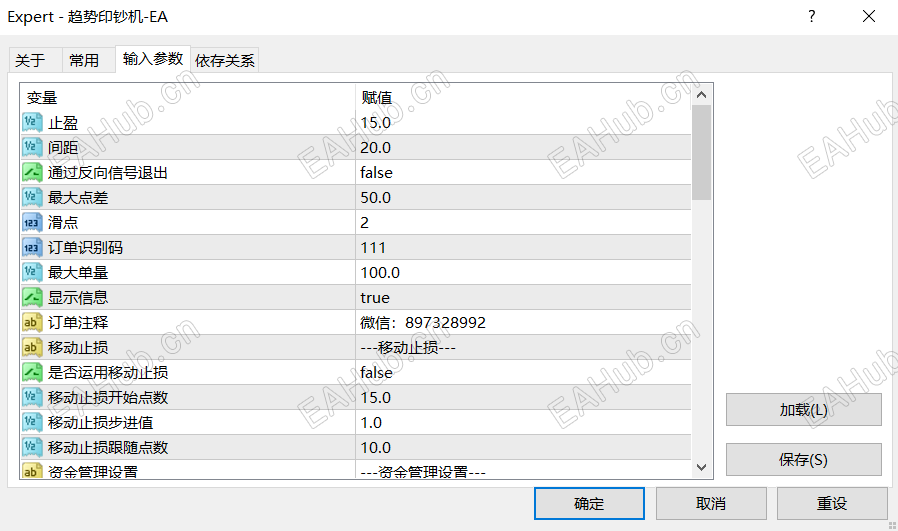The height and width of the screenshot is (531, 898).
Task: Select the value ---移动止损---
Action: pyautogui.click(x=408, y=348)
